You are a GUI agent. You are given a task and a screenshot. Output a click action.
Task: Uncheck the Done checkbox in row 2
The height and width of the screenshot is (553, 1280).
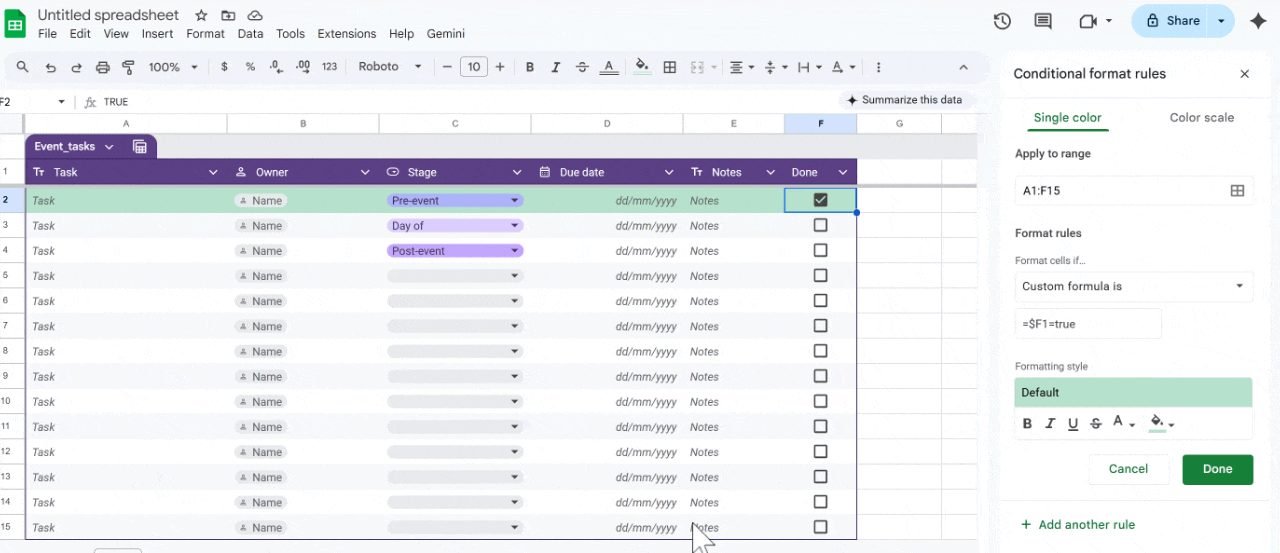click(x=820, y=200)
